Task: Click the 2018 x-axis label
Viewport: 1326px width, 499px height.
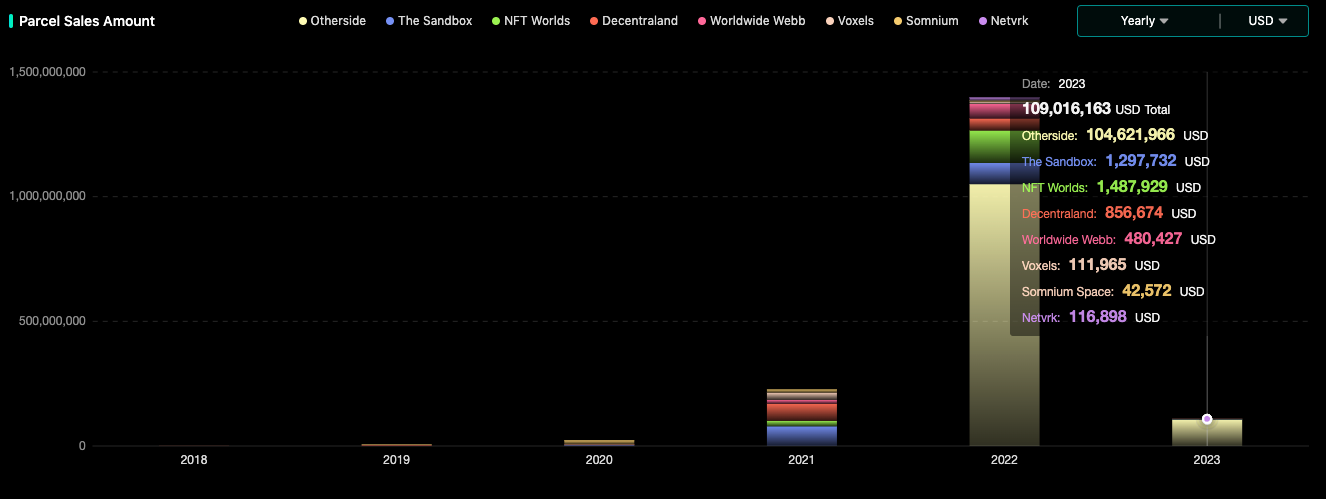Action: click(195, 460)
